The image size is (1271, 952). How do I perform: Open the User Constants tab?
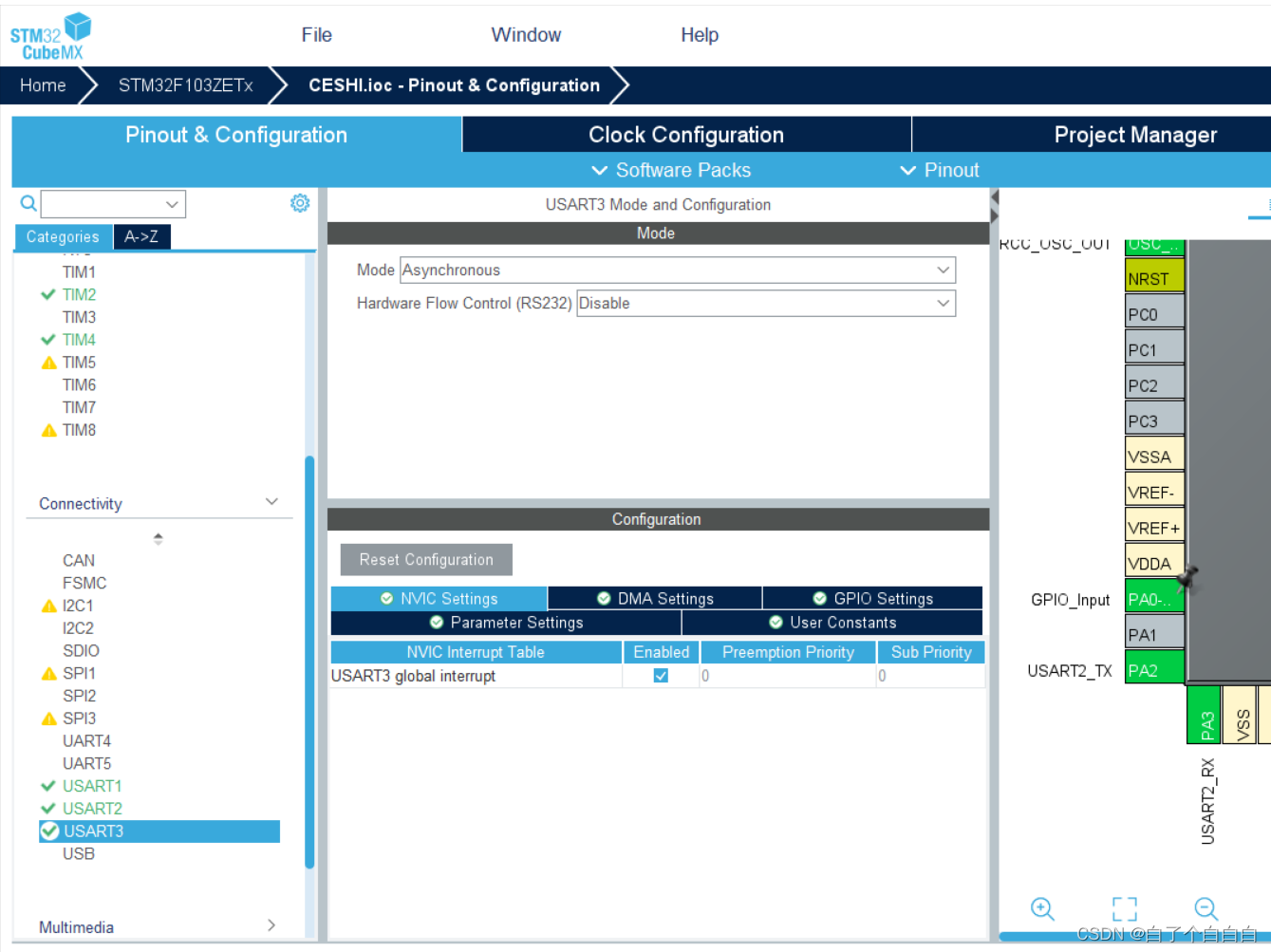pos(832,623)
